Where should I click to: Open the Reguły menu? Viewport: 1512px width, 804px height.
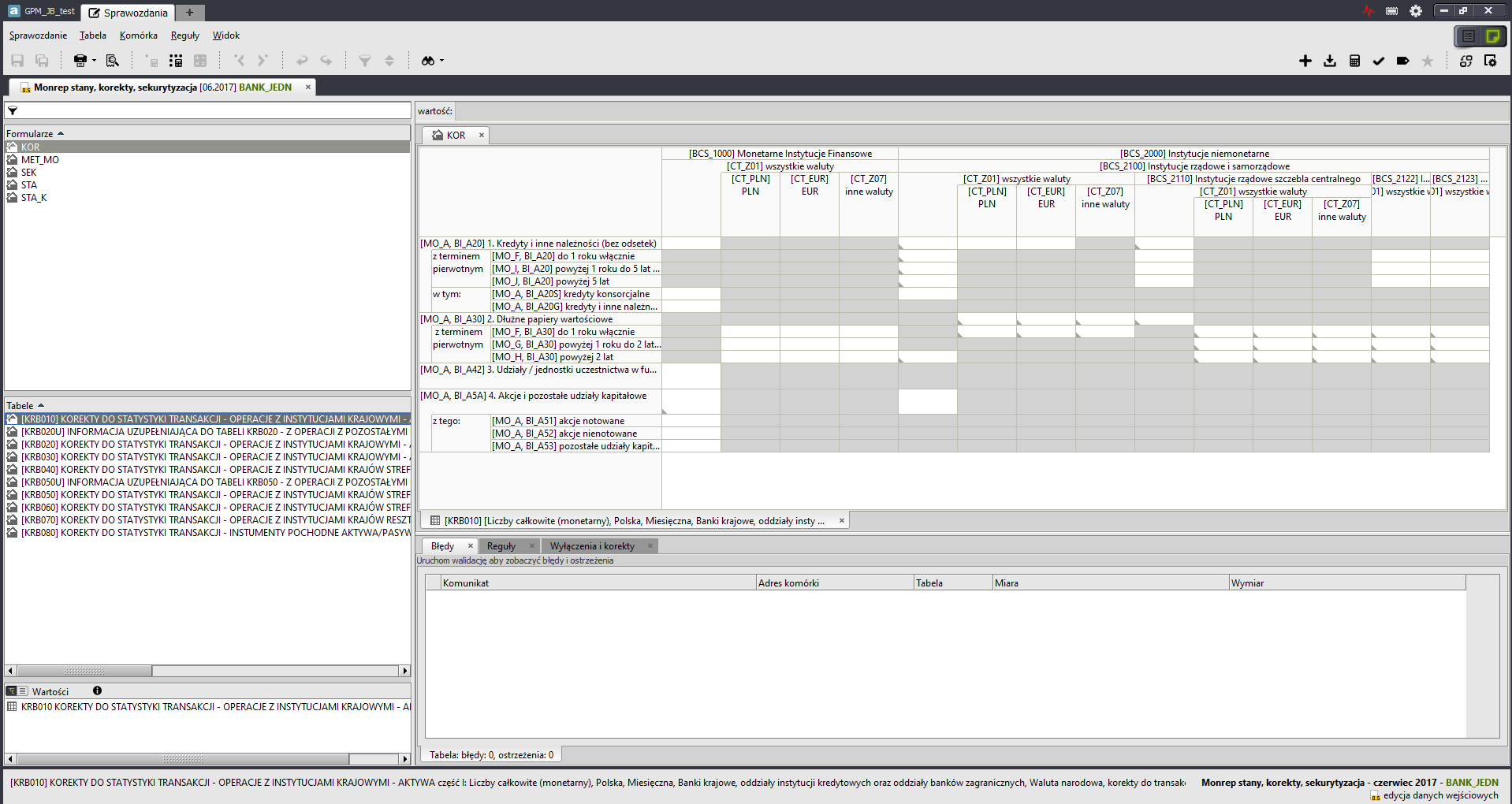click(x=185, y=35)
